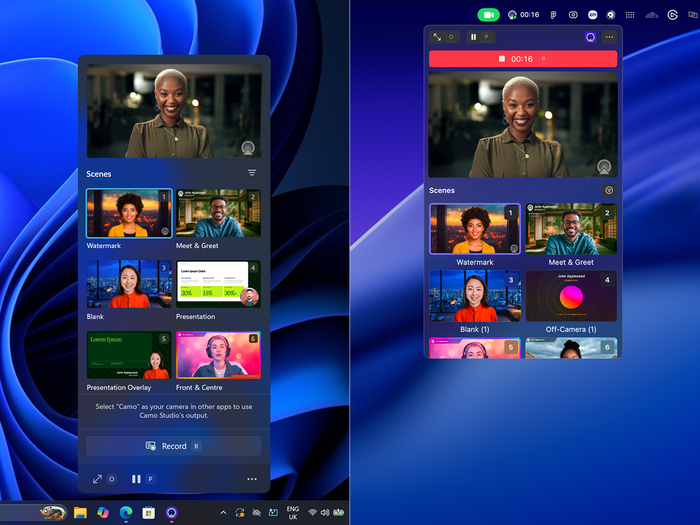Click the Presentation Overlay label text
The height and width of the screenshot is (525, 700).
tap(119, 388)
